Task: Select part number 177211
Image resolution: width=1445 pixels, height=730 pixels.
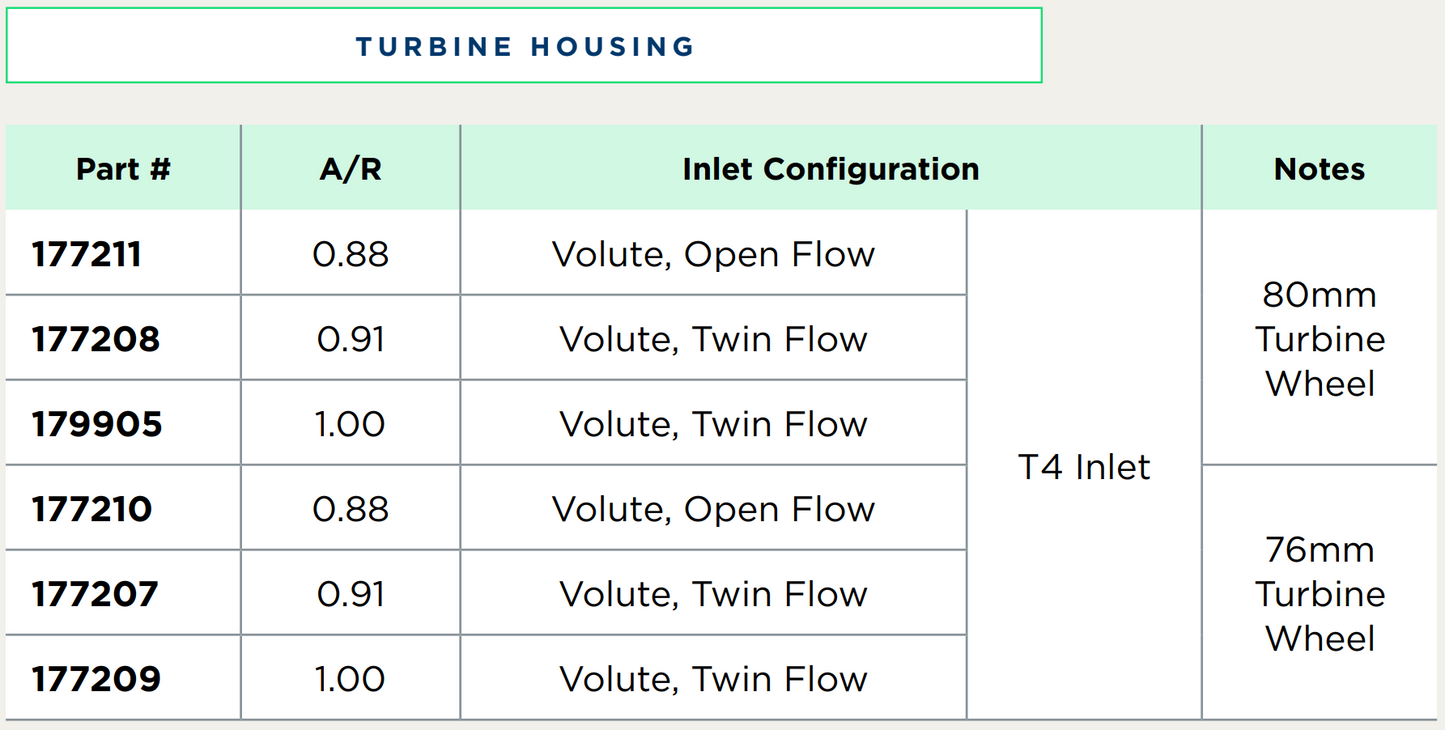Action: pyautogui.click(x=87, y=254)
